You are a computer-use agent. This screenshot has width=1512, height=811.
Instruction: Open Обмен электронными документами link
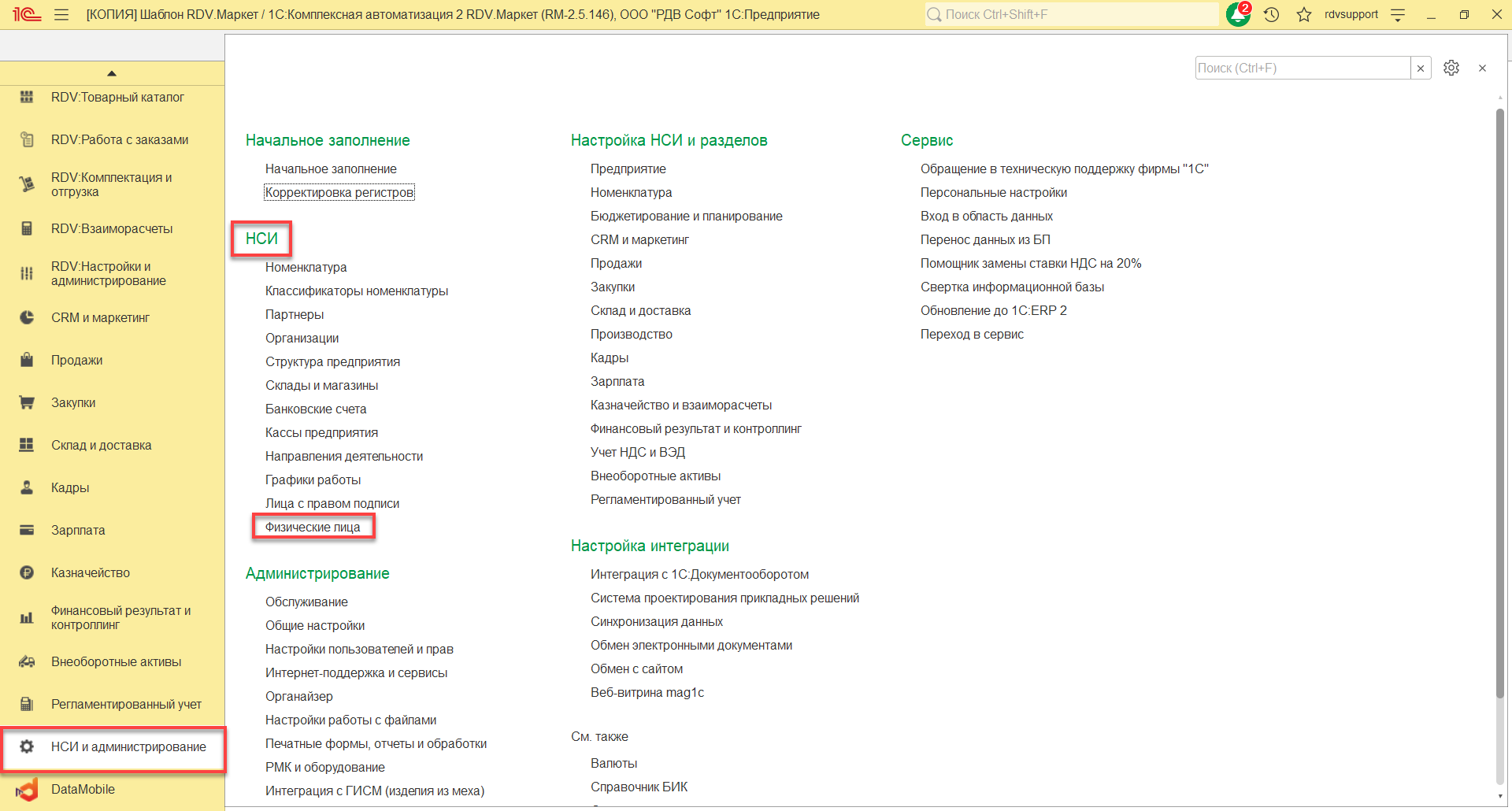(x=691, y=645)
